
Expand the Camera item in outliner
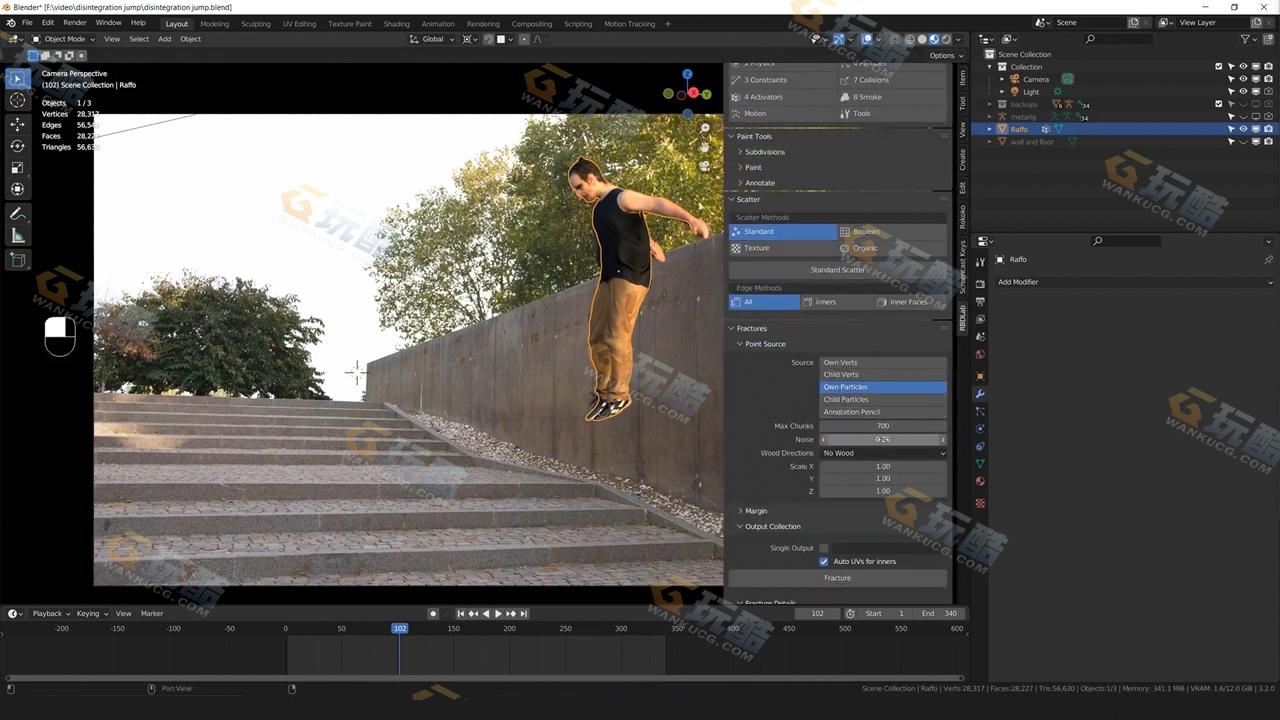pyautogui.click(x=1003, y=79)
